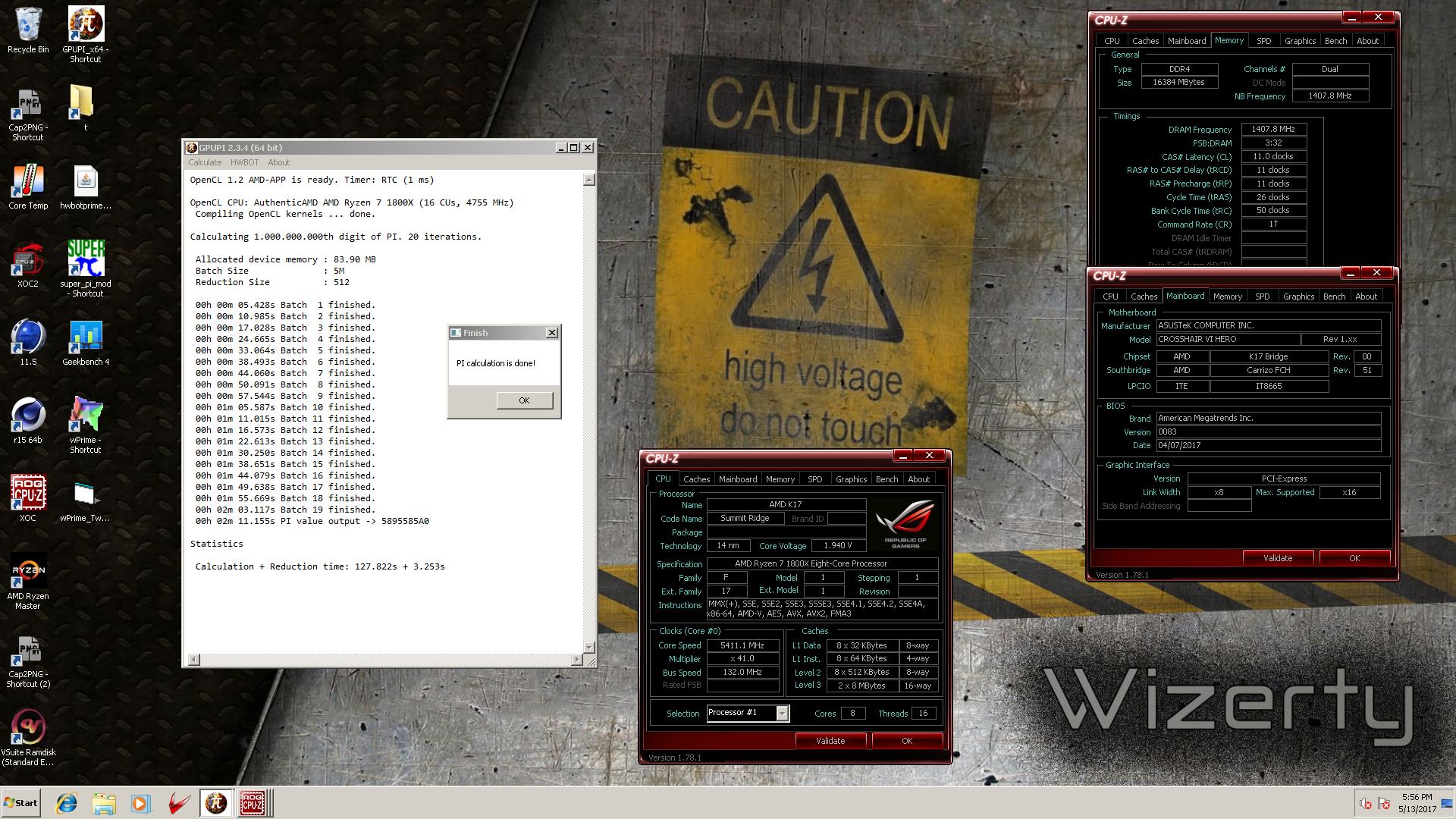Screen dimensions: 1456x819
Task: Open Internet Explorer in taskbar
Action: click(x=67, y=803)
